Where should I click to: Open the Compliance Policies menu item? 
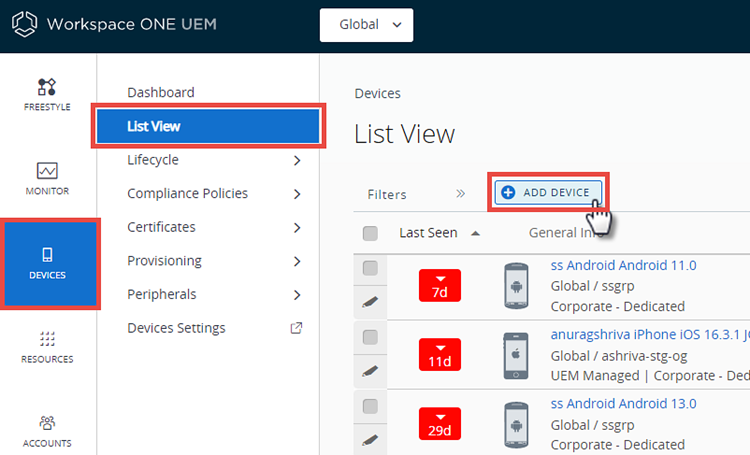pyautogui.click(x=188, y=193)
